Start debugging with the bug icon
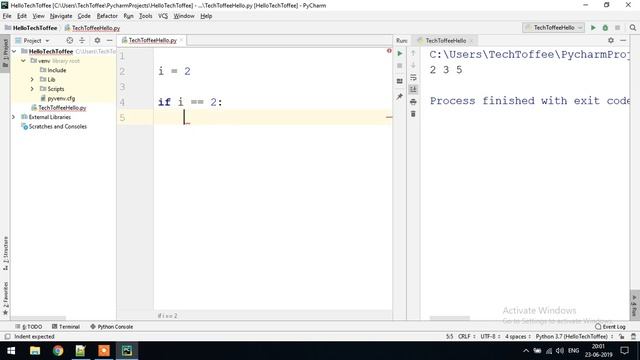This screenshot has width=640, height=360. pos(605,28)
